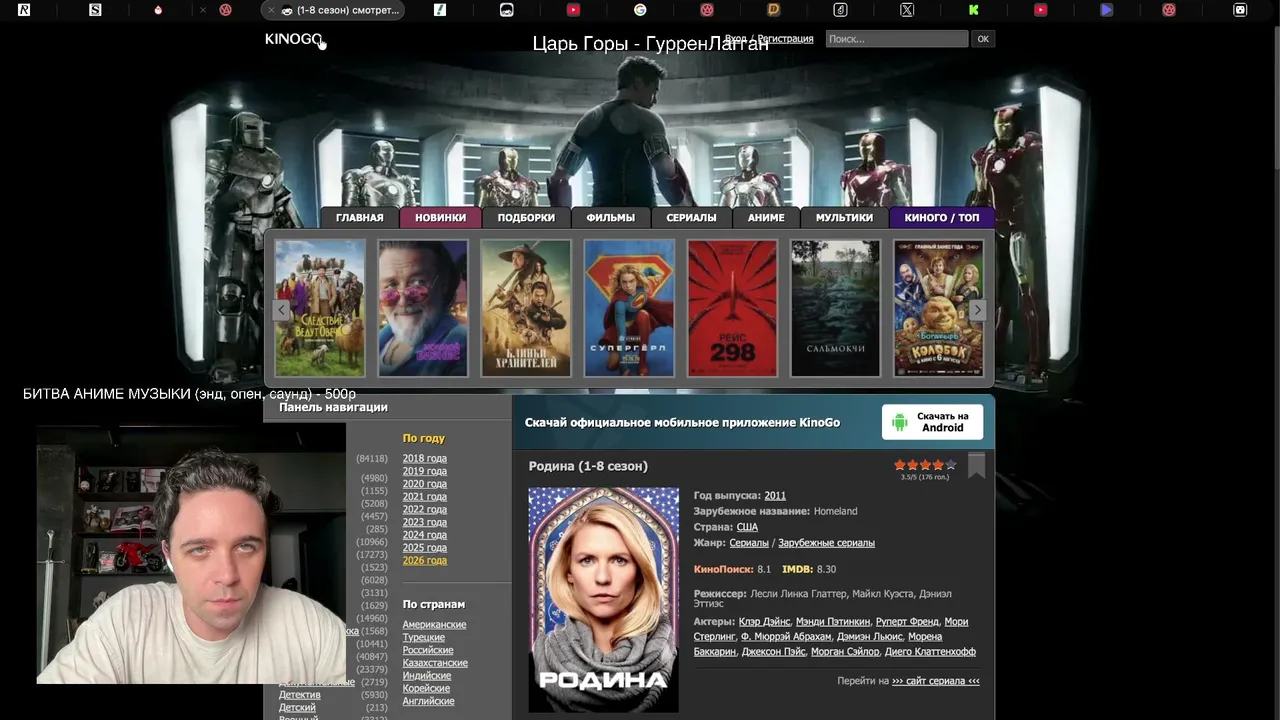Open the Рейс 298 poster
The height and width of the screenshot is (720, 1280).
(732, 308)
